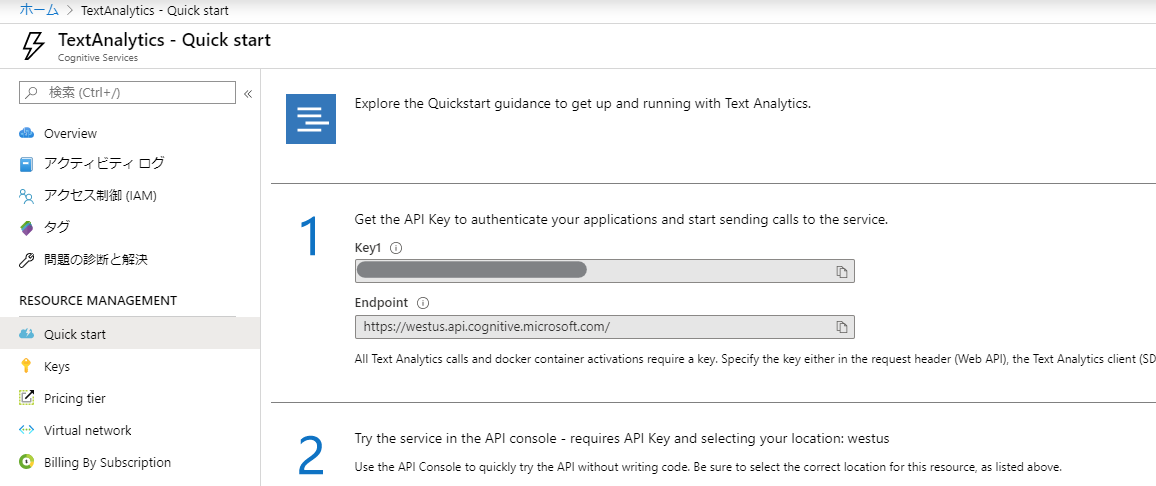Select Quick start in the sidebar
The width and height of the screenshot is (1156, 486).
coord(75,334)
